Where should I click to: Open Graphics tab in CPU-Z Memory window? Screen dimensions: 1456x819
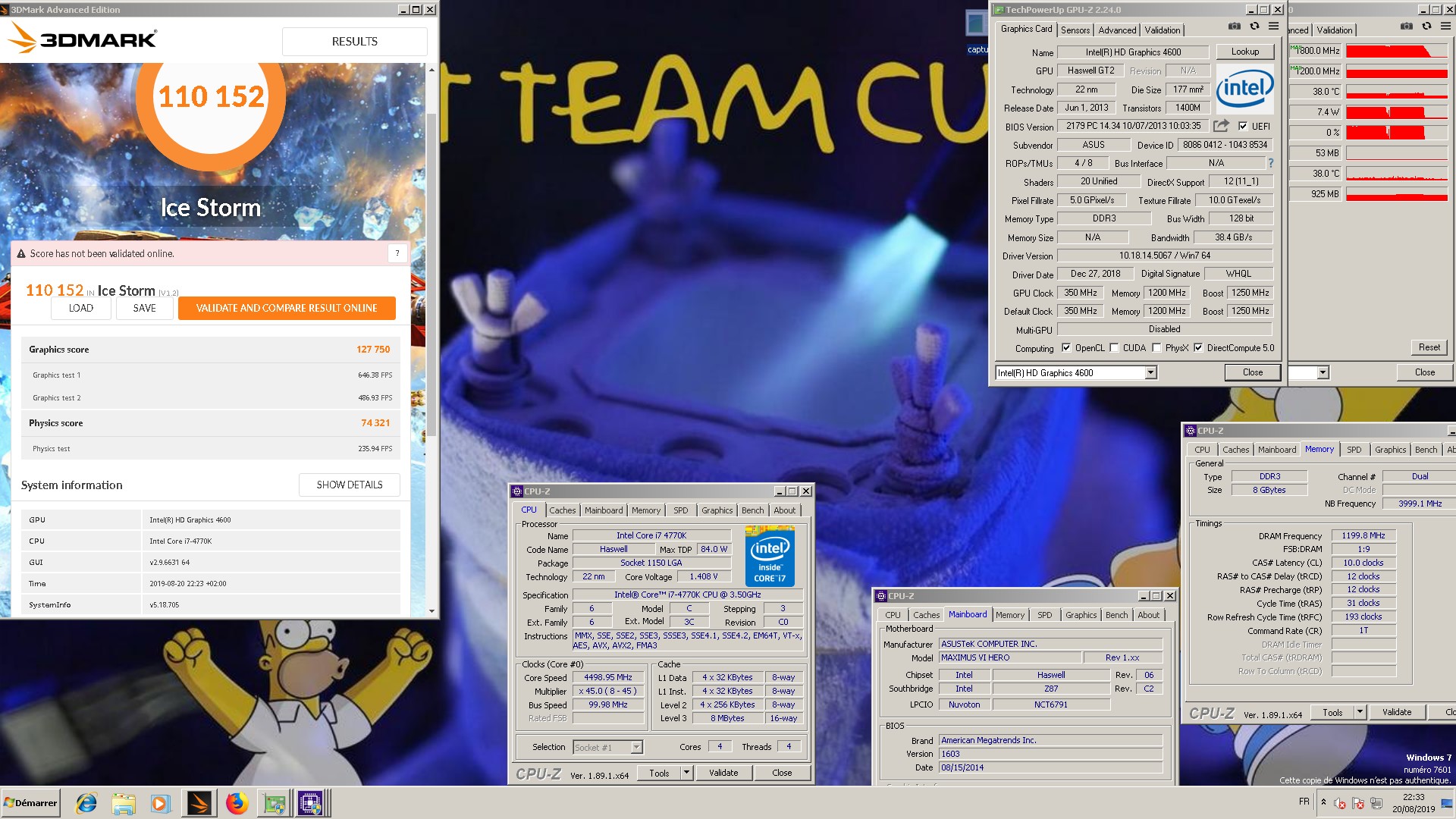click(1390, 450)
